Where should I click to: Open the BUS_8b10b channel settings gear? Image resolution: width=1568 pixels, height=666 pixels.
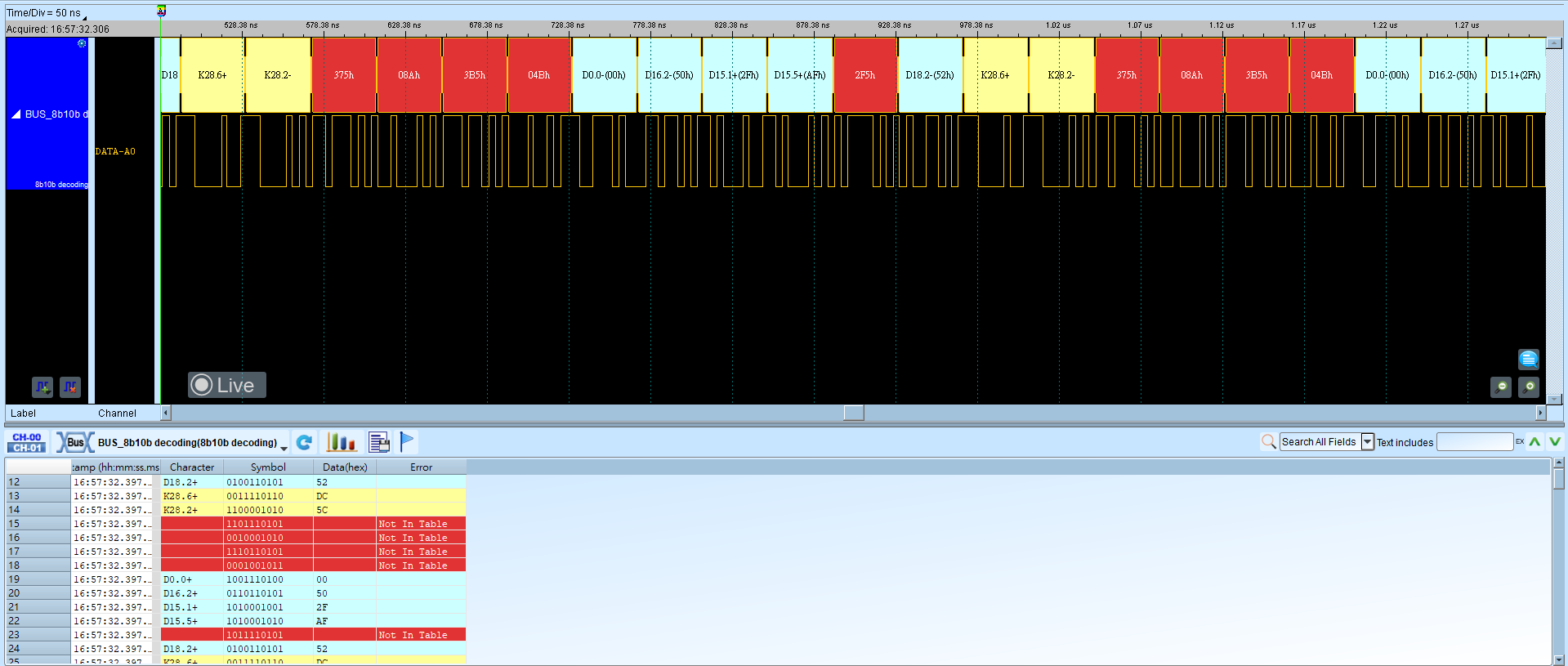[x=82, y=43]
